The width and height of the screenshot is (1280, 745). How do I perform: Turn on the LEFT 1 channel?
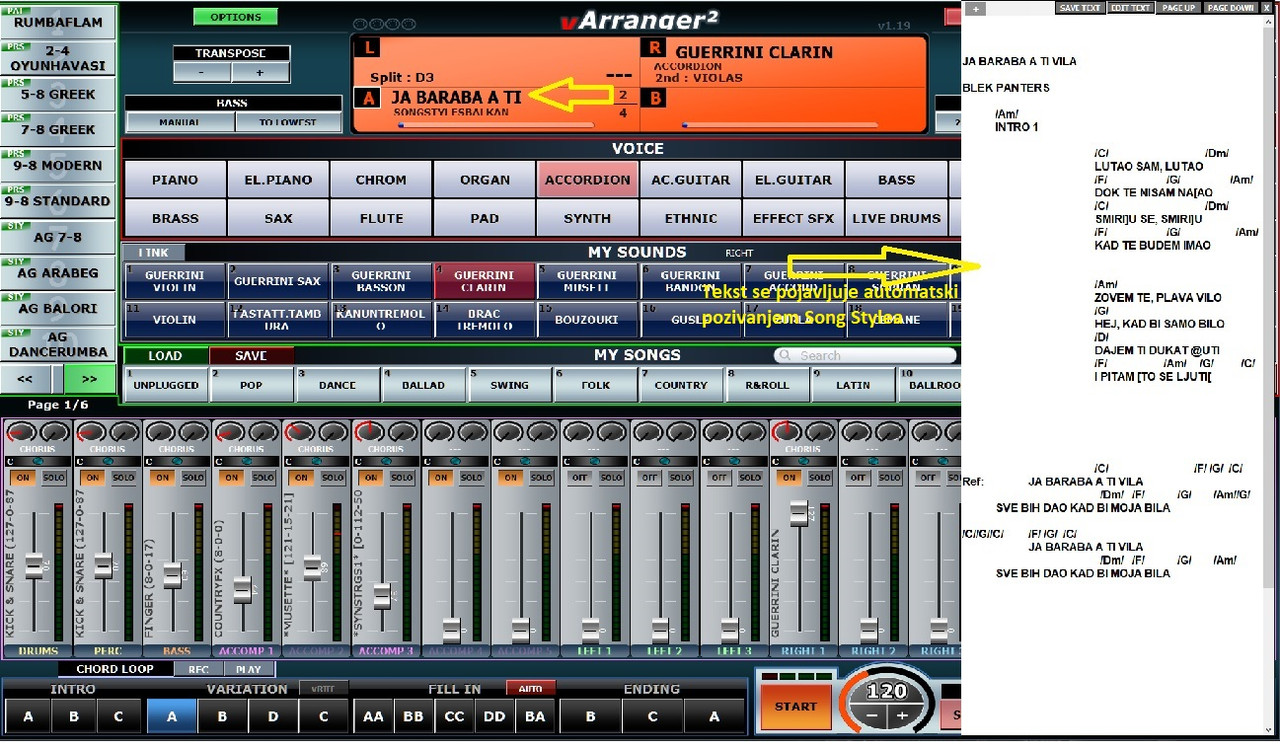pyautogui.click(x=580, y=478)
